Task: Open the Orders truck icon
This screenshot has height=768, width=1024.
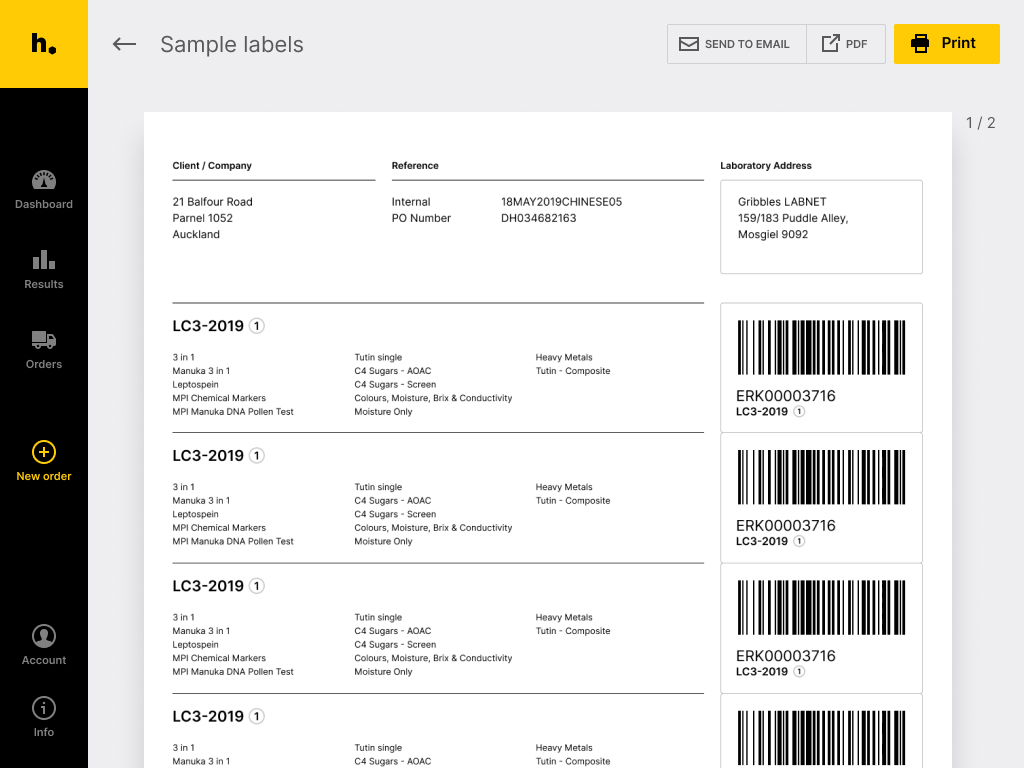Action: pos(44,340)
